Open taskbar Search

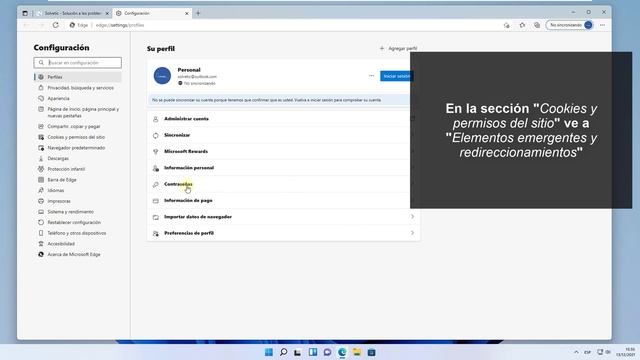(283, 352)
